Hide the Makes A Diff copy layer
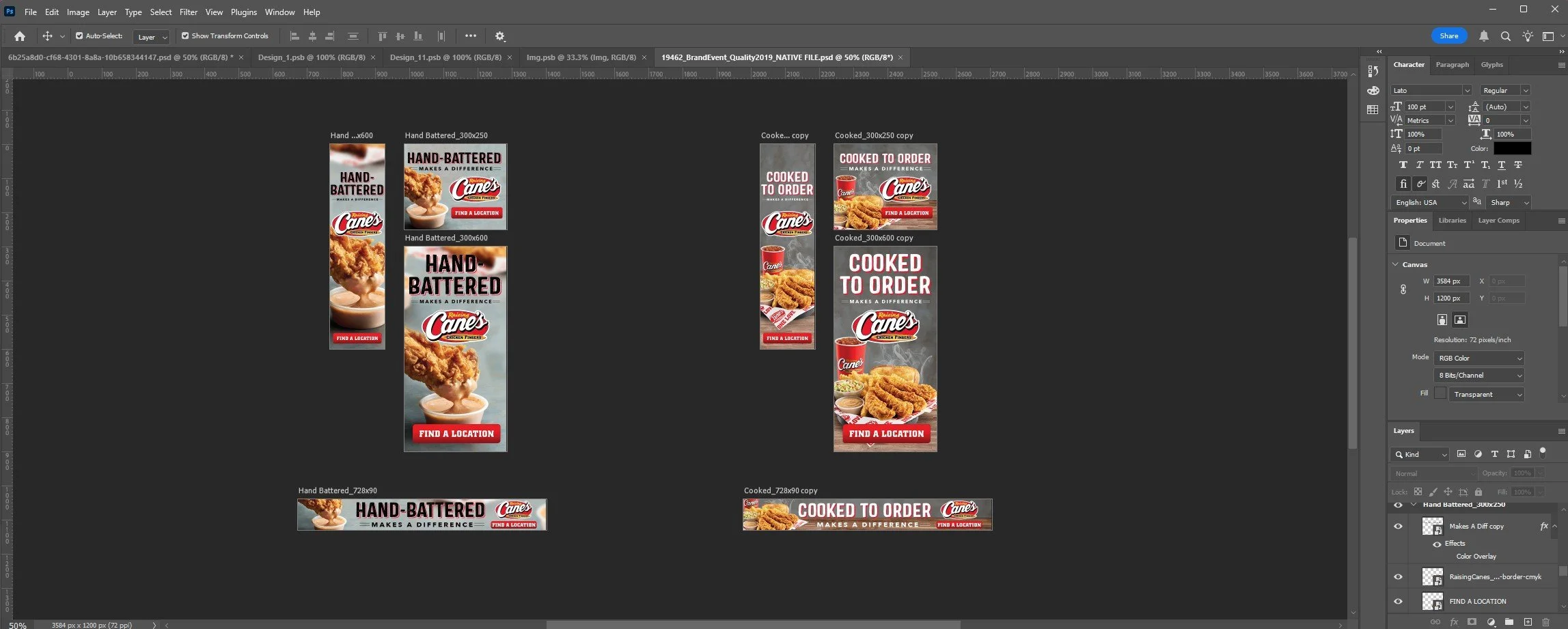 coord(1398,527)
